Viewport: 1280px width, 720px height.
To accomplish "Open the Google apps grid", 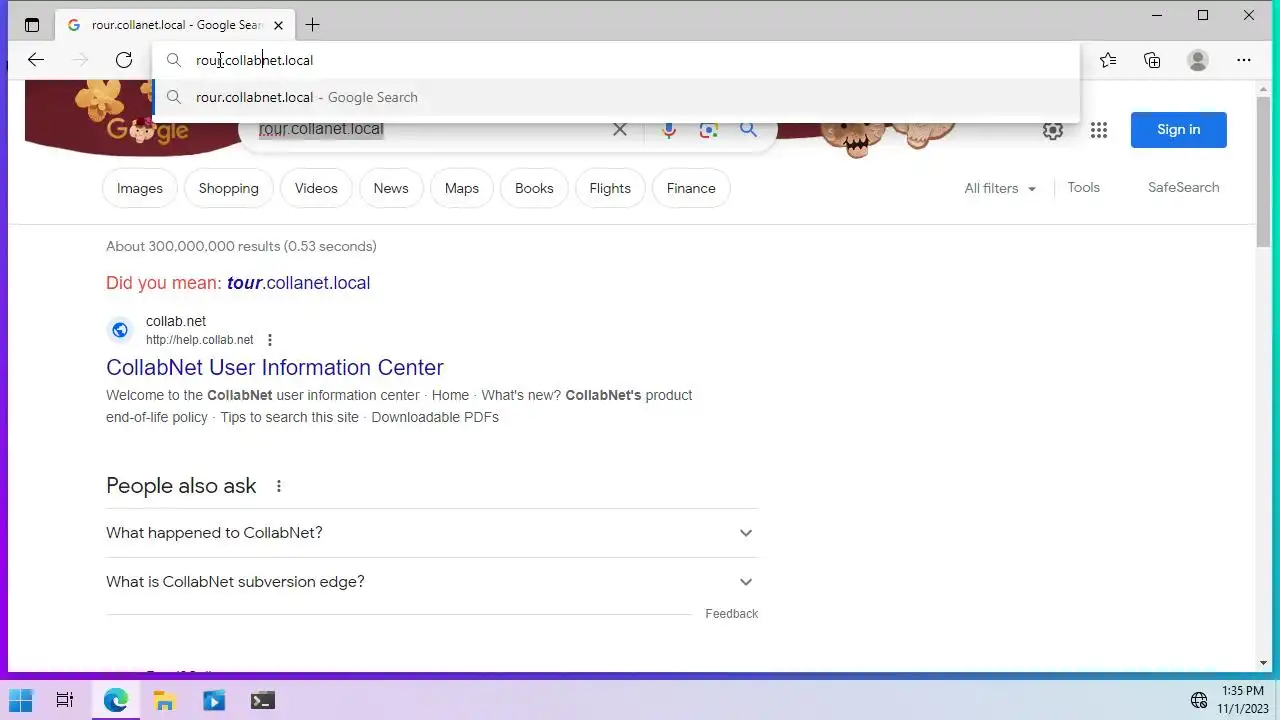I will [x=1099, y=130].
